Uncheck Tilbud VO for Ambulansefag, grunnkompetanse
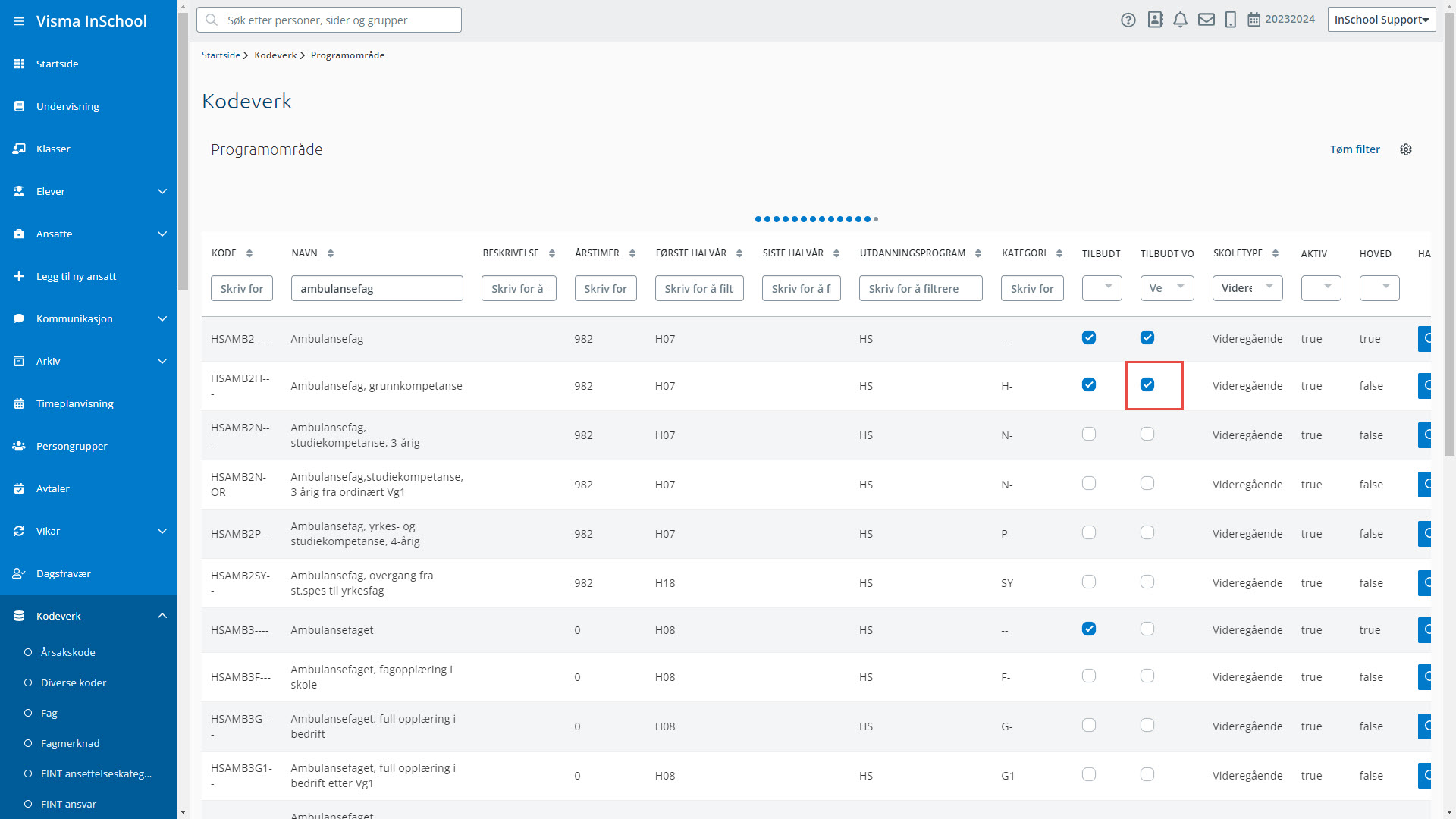Viewport: 1456px width, 819px height. (x=1147, y=384)
